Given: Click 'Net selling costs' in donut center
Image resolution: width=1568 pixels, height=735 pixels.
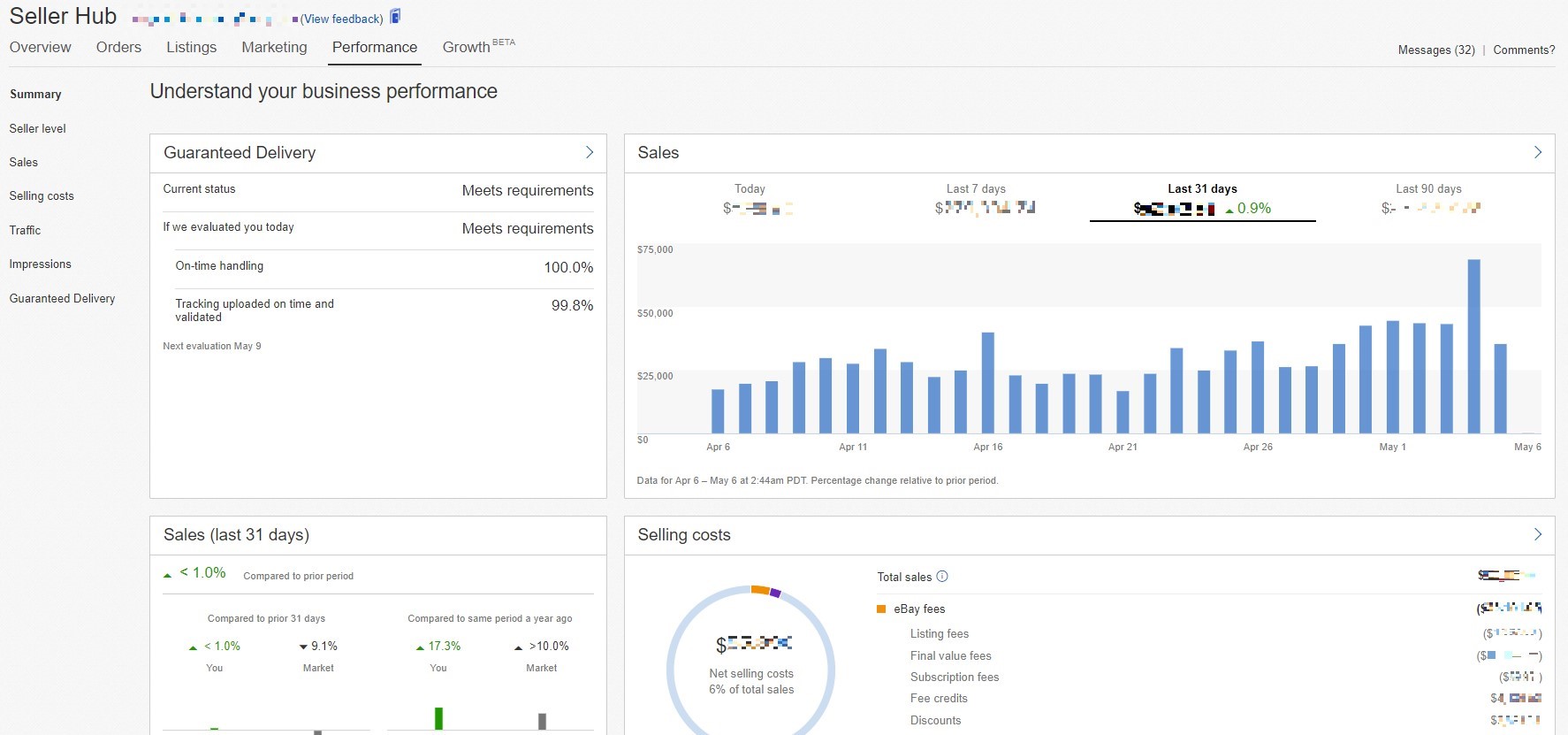Looking at the screenshot, I should [751, 674].
